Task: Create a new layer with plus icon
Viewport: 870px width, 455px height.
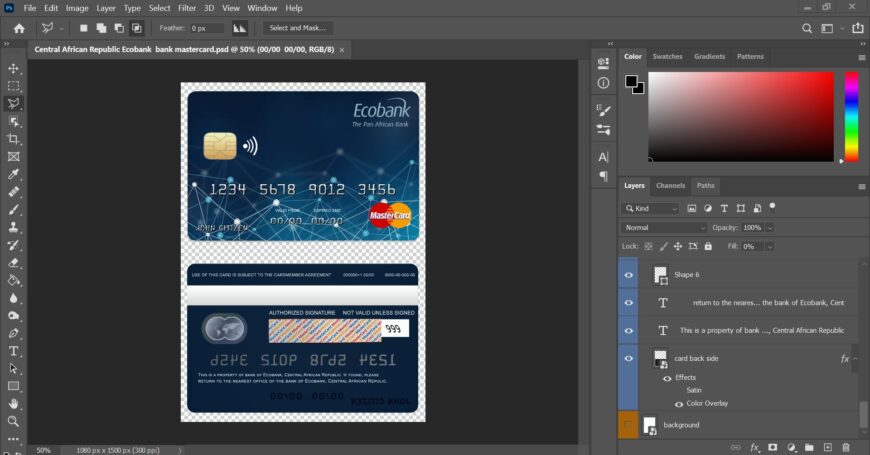Action: coord(827,447)
